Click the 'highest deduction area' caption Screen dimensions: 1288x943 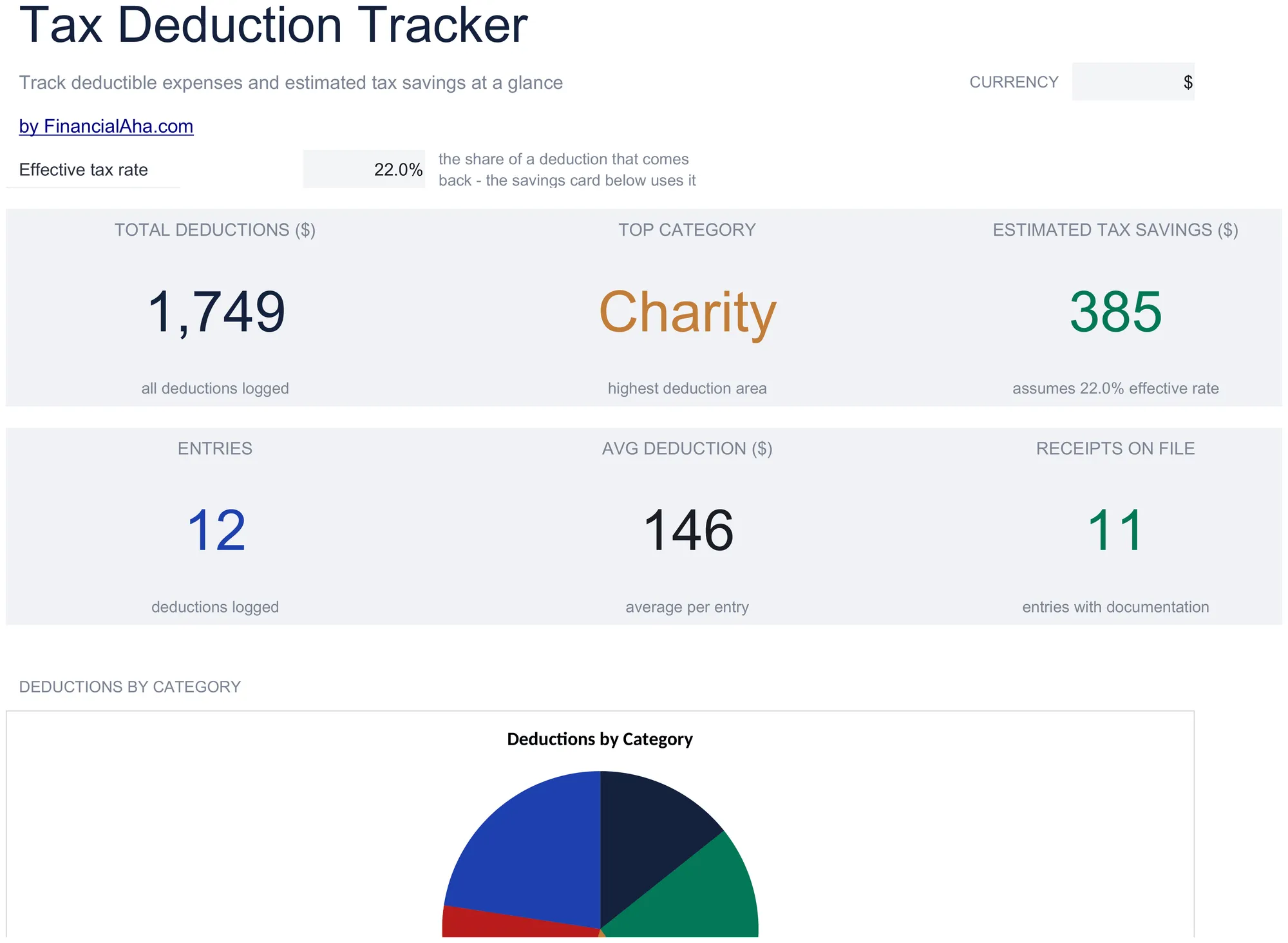point(687,388)
